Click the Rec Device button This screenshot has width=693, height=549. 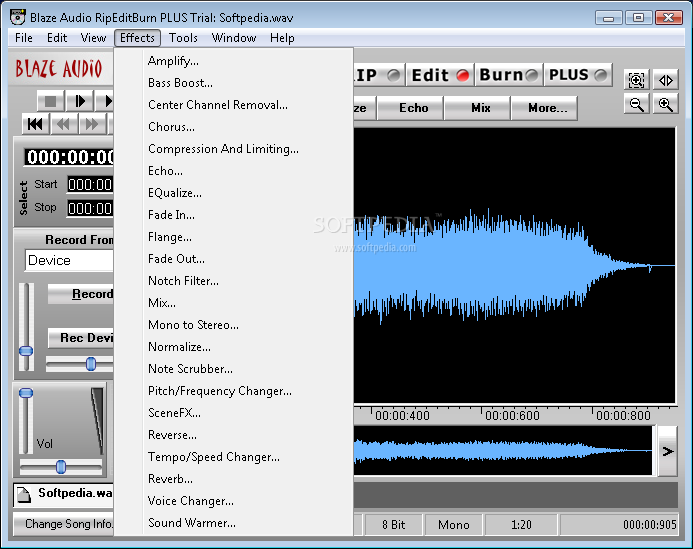coord(80,338)
